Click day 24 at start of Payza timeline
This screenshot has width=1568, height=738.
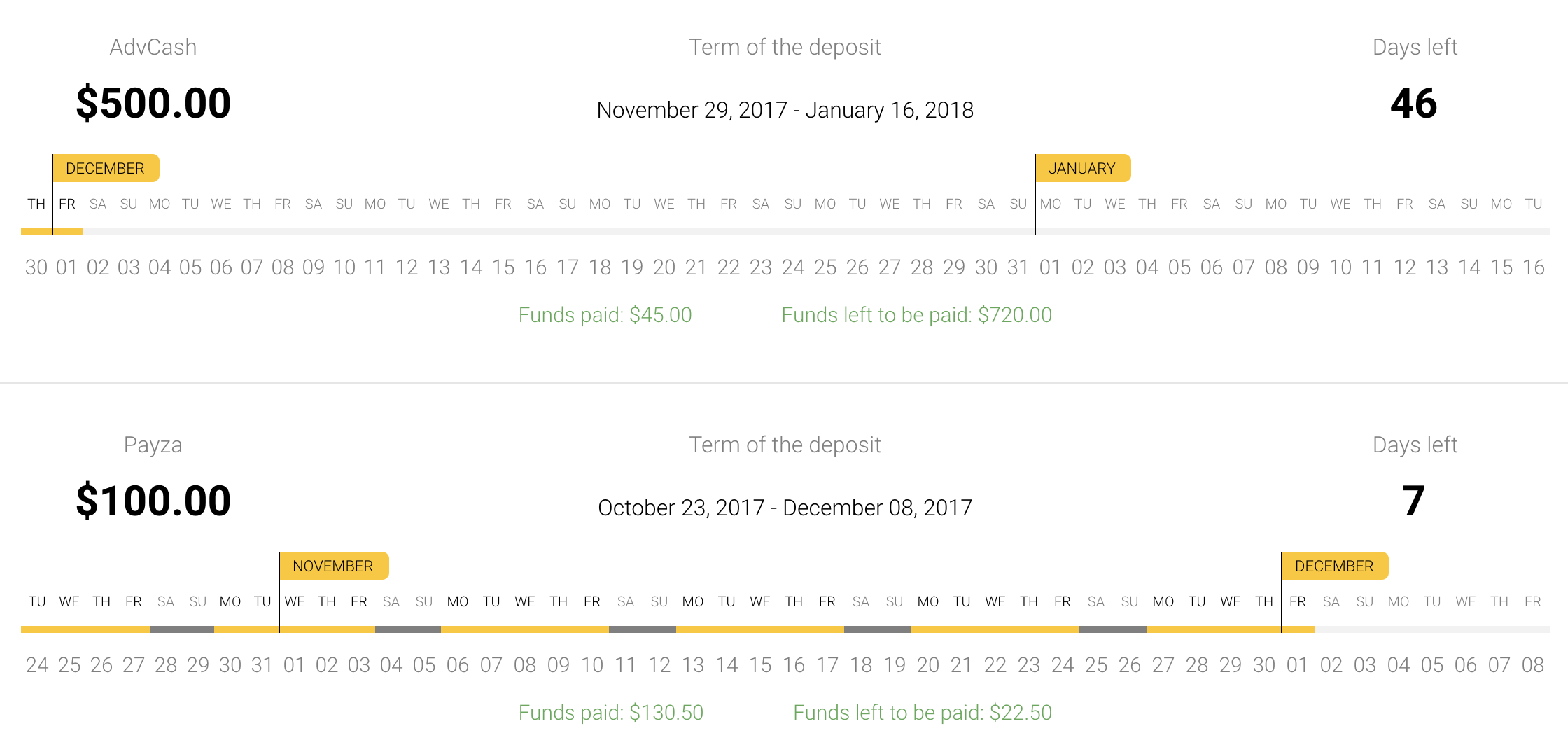point(37,664)
